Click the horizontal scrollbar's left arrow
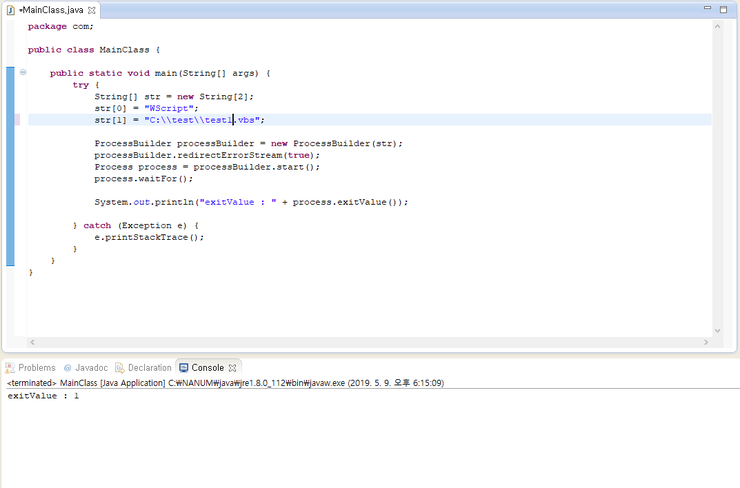This screenshot has width=740, height=488. 33,343
